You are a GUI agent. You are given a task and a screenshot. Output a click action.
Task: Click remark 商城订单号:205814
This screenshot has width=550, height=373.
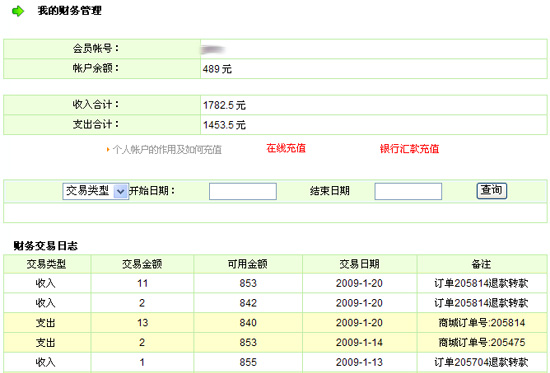click(482, 322)
